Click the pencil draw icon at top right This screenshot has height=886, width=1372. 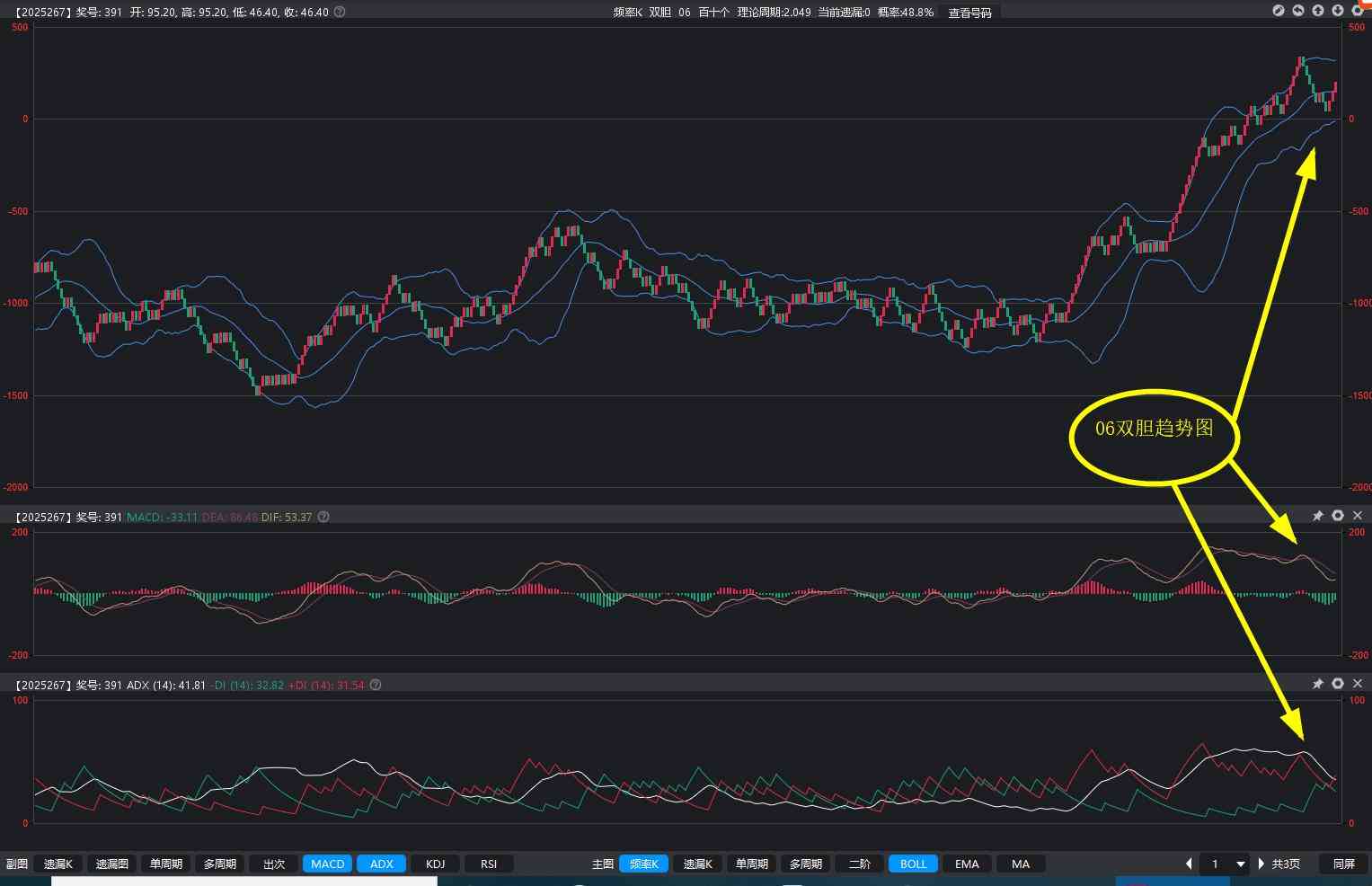point(1279,11)
